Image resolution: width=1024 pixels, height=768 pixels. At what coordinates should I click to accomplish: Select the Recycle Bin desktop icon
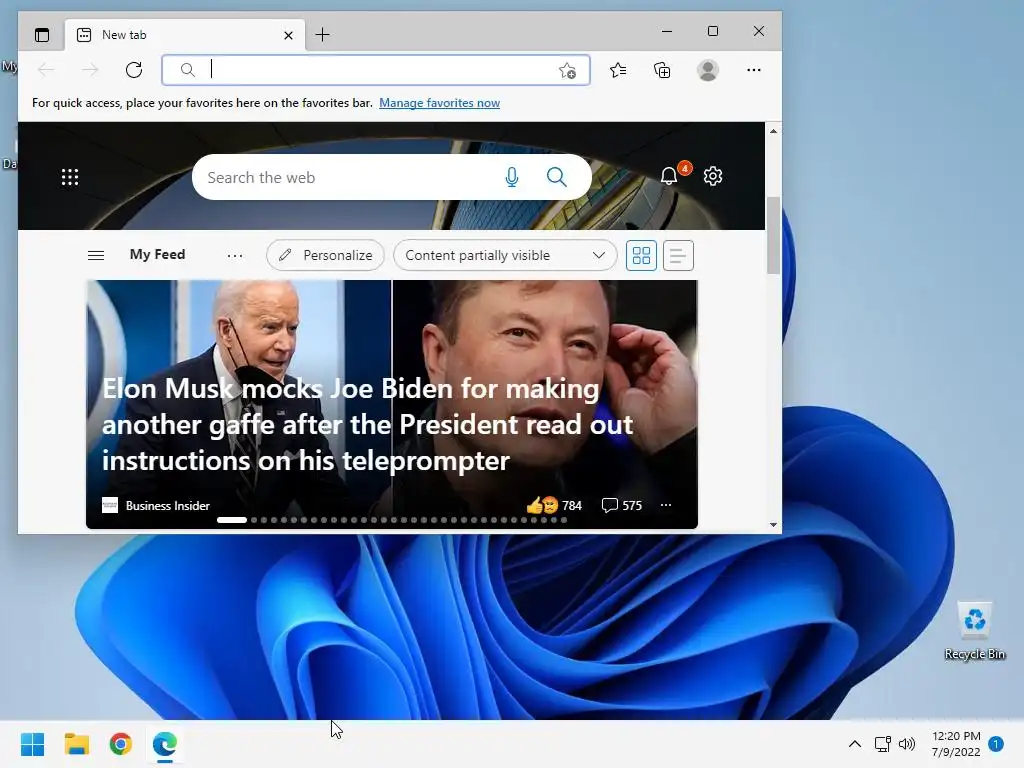[x=974, y=631]
